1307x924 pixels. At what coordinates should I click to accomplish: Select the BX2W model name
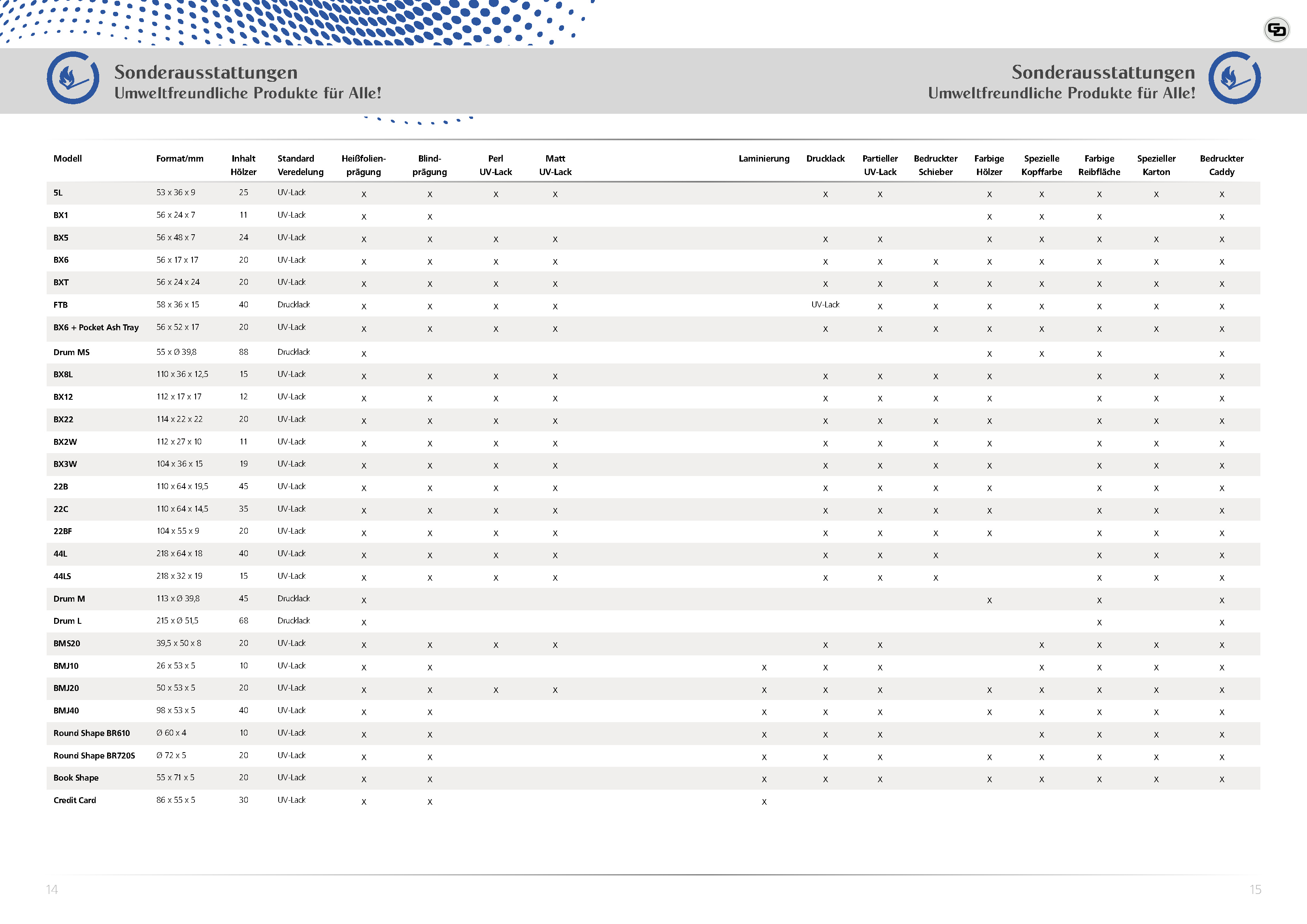[x=66, y=442]
